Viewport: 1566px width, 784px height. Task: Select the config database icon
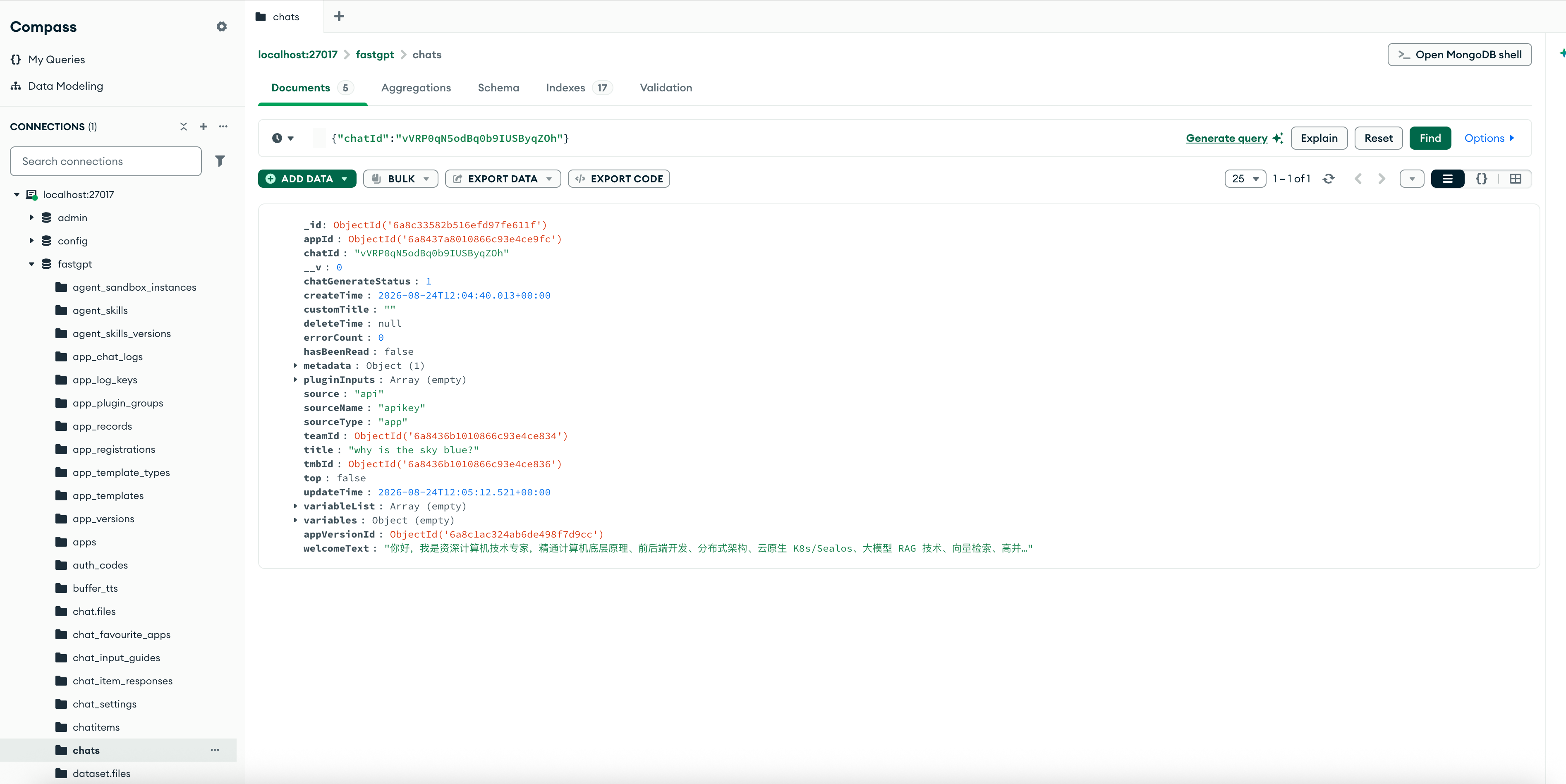[x=46, y=241]
